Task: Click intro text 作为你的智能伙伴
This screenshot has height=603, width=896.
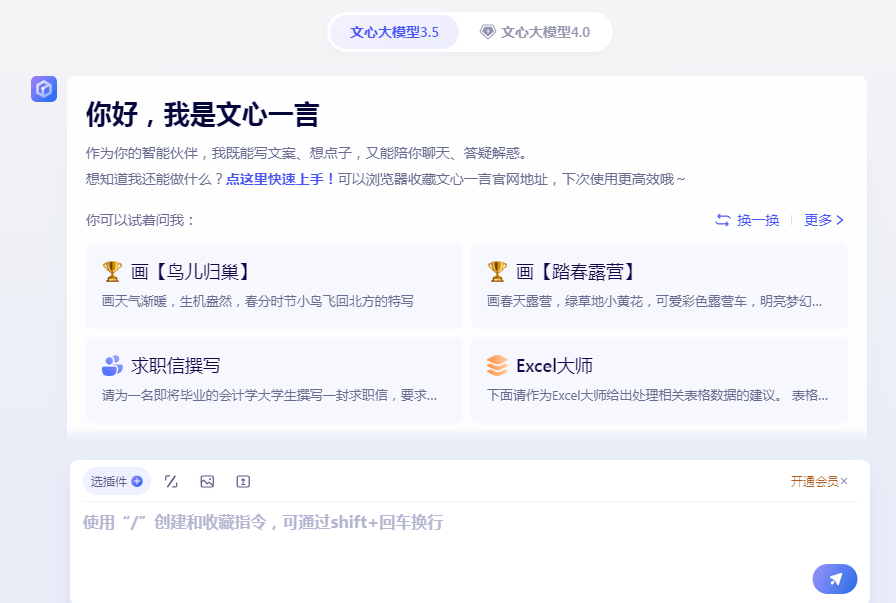Action: point(142,153)
